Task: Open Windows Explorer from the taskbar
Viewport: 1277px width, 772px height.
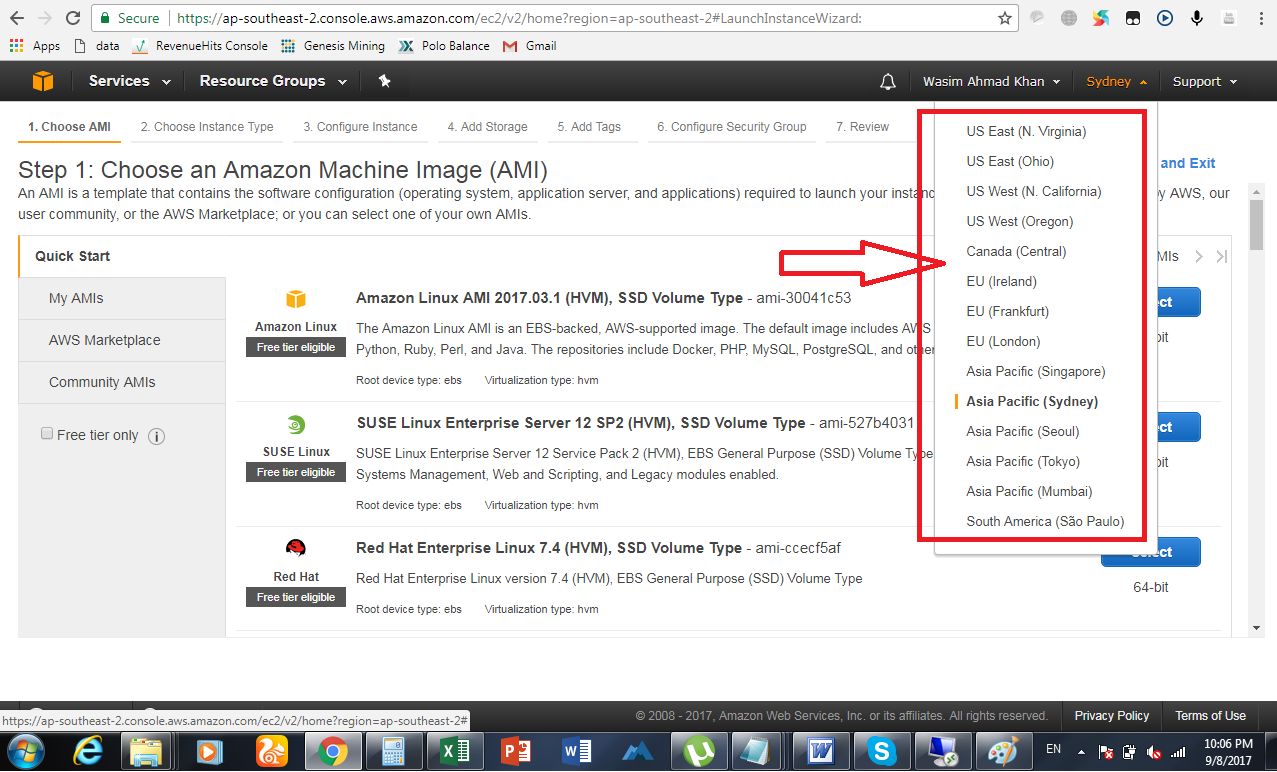Action: point(147,750)
